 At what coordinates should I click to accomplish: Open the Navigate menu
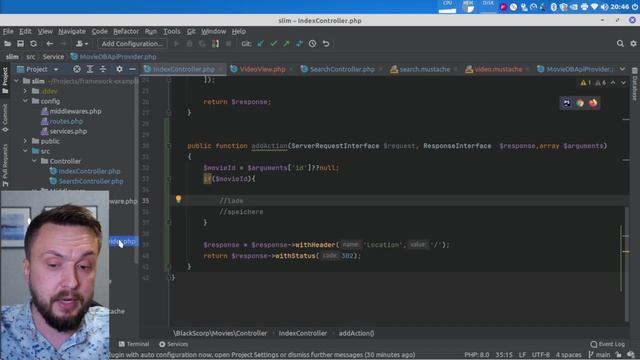coord(72,31)
